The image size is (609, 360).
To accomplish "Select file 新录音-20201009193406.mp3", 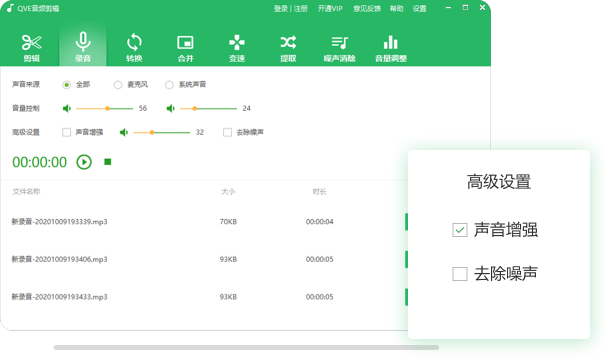I will tap(59, 259).
